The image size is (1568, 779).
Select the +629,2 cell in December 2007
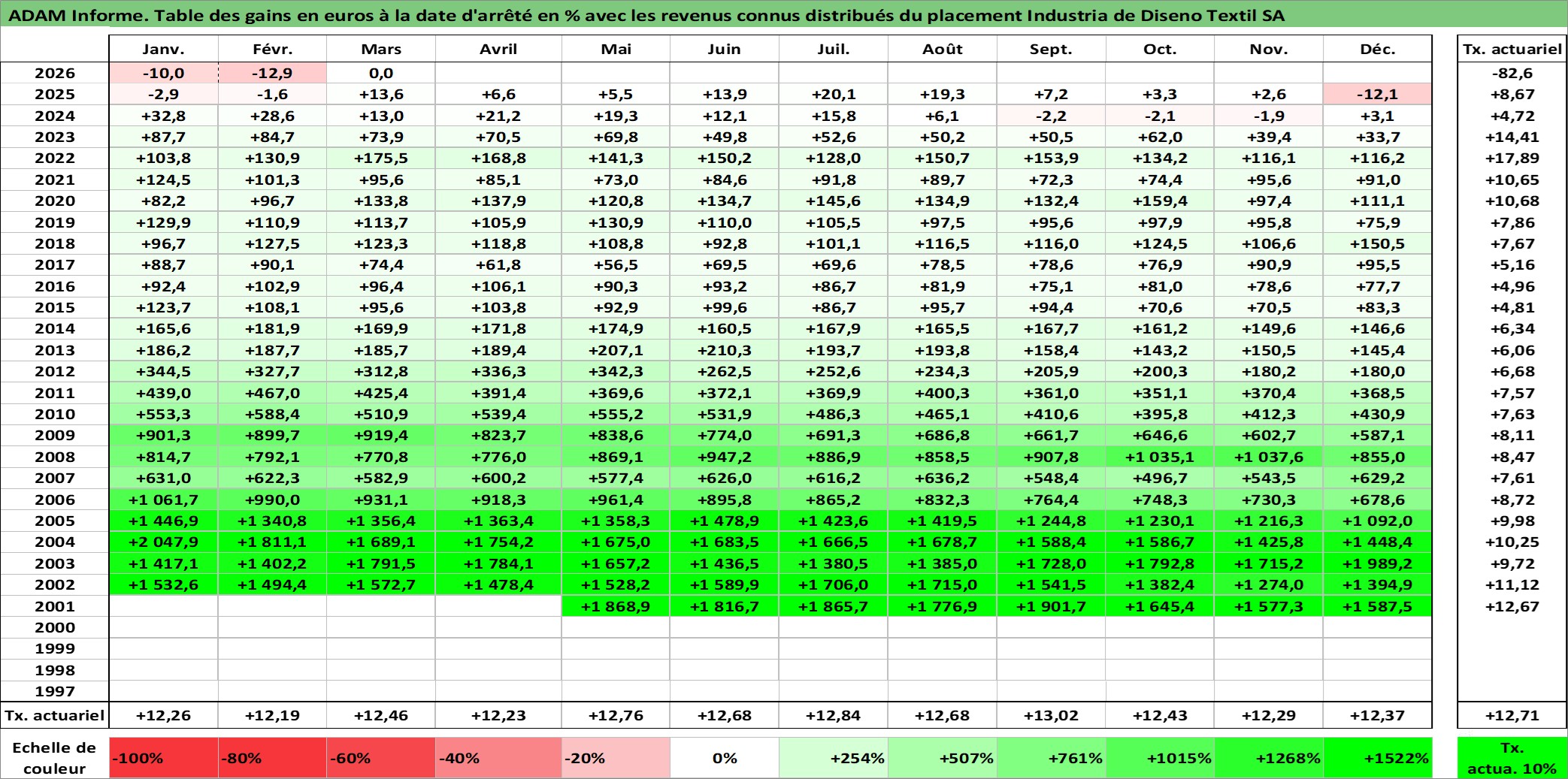pyautogui.click(x=1377, y=478)
